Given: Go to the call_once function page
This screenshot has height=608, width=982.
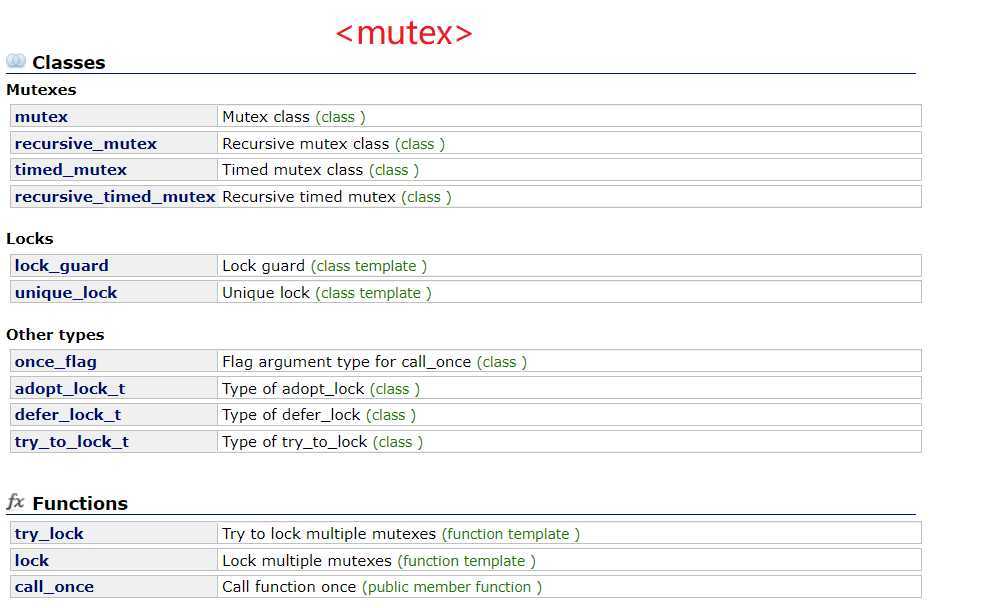Looking at the screenshot, I should pyautogui.click(x=54, y=587).
